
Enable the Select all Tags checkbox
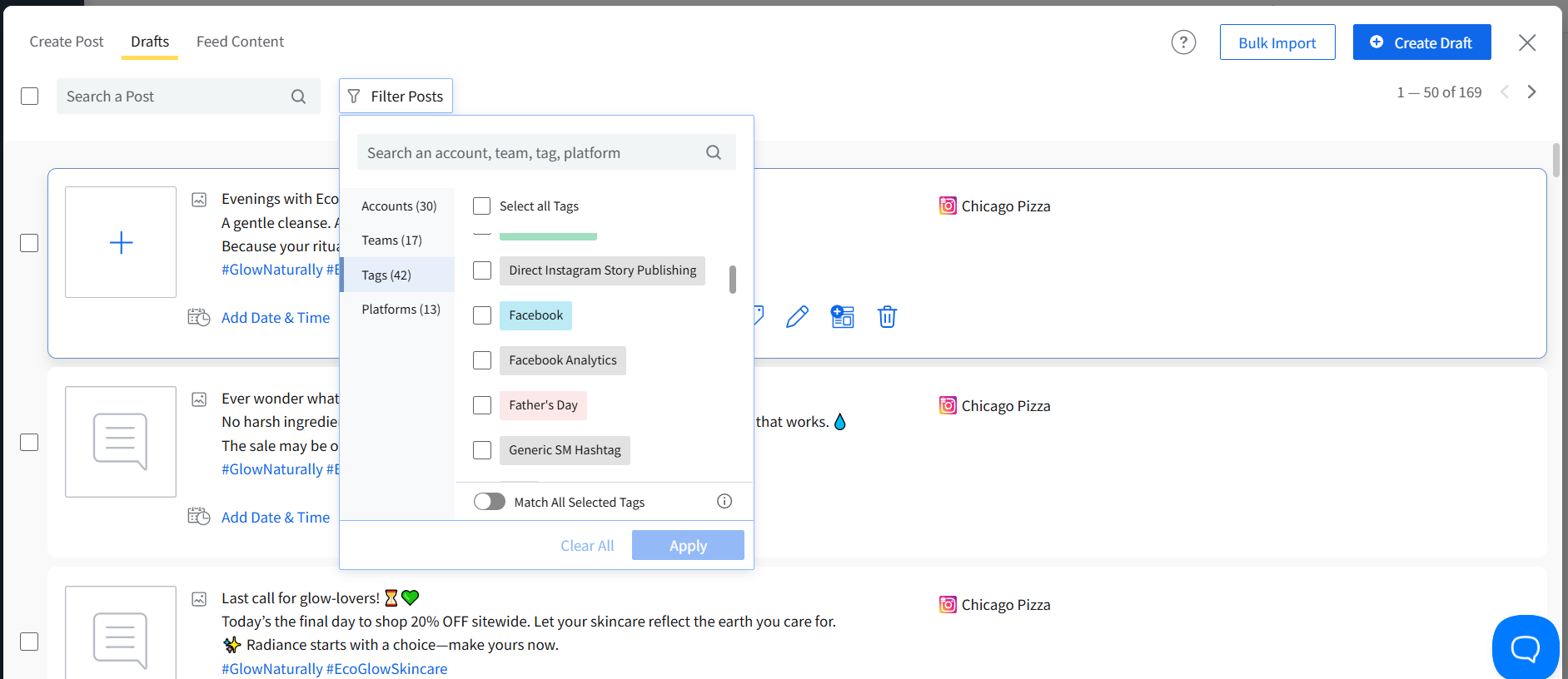482,206
